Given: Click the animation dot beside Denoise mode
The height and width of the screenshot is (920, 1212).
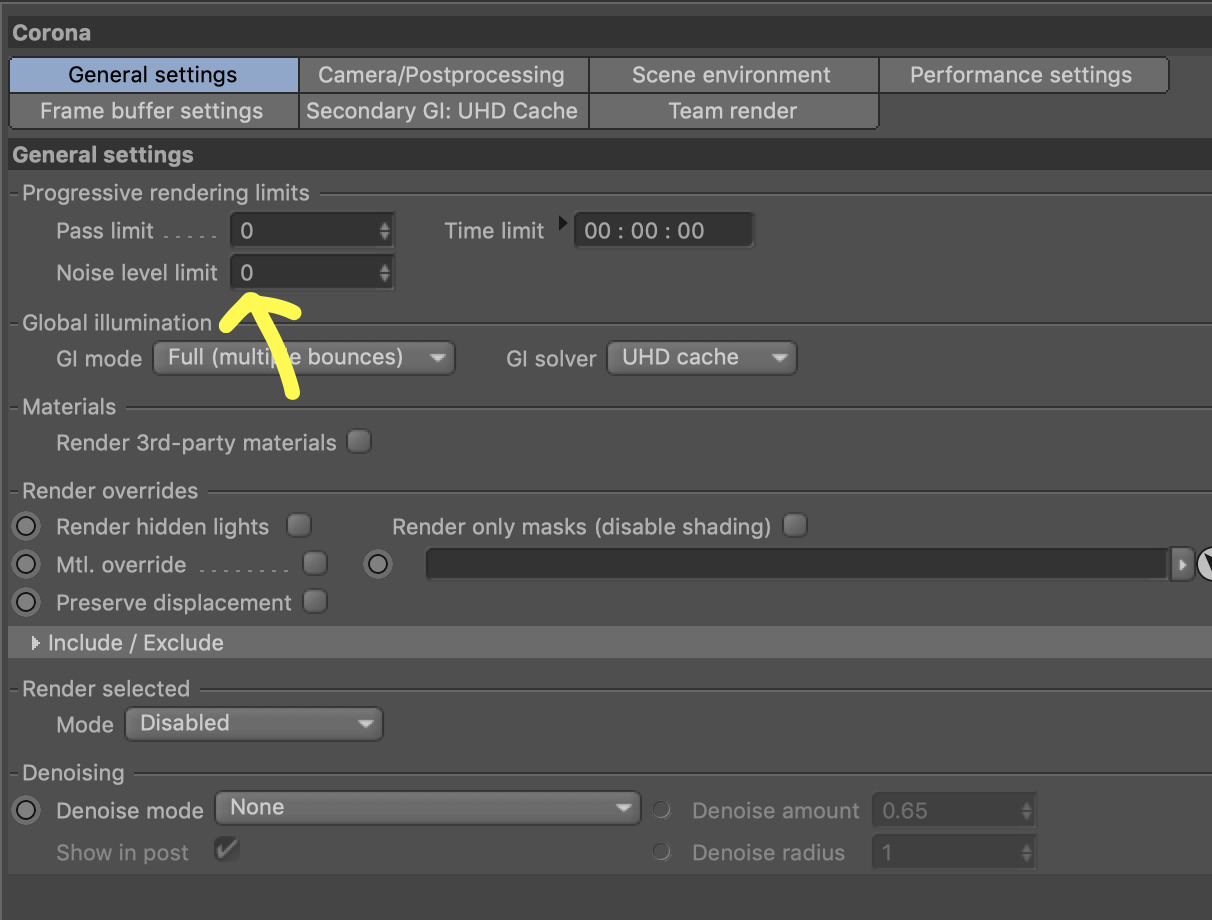Looking at the screenshot, I should click(x=26, y=810).
